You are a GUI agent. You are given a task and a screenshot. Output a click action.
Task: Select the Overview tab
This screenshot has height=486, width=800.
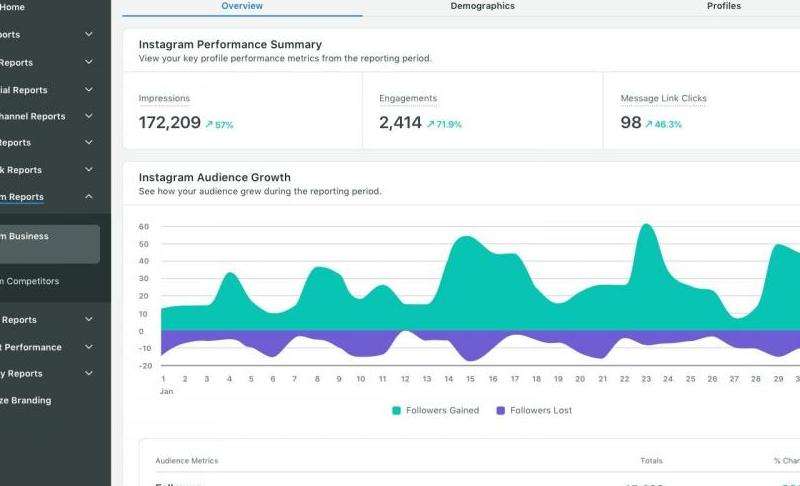click(x=242, y=6)
